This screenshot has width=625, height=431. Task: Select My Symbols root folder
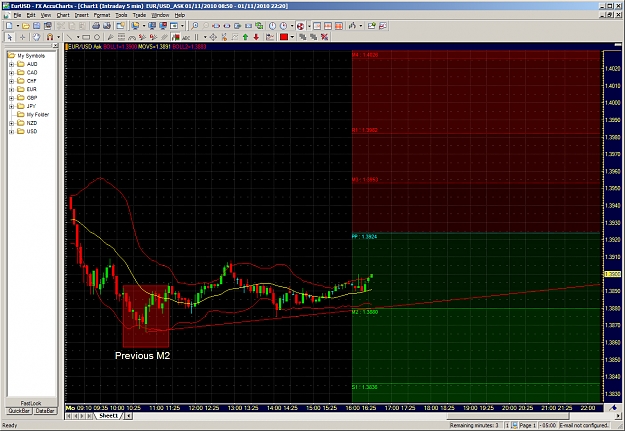(x=31, y=56)
